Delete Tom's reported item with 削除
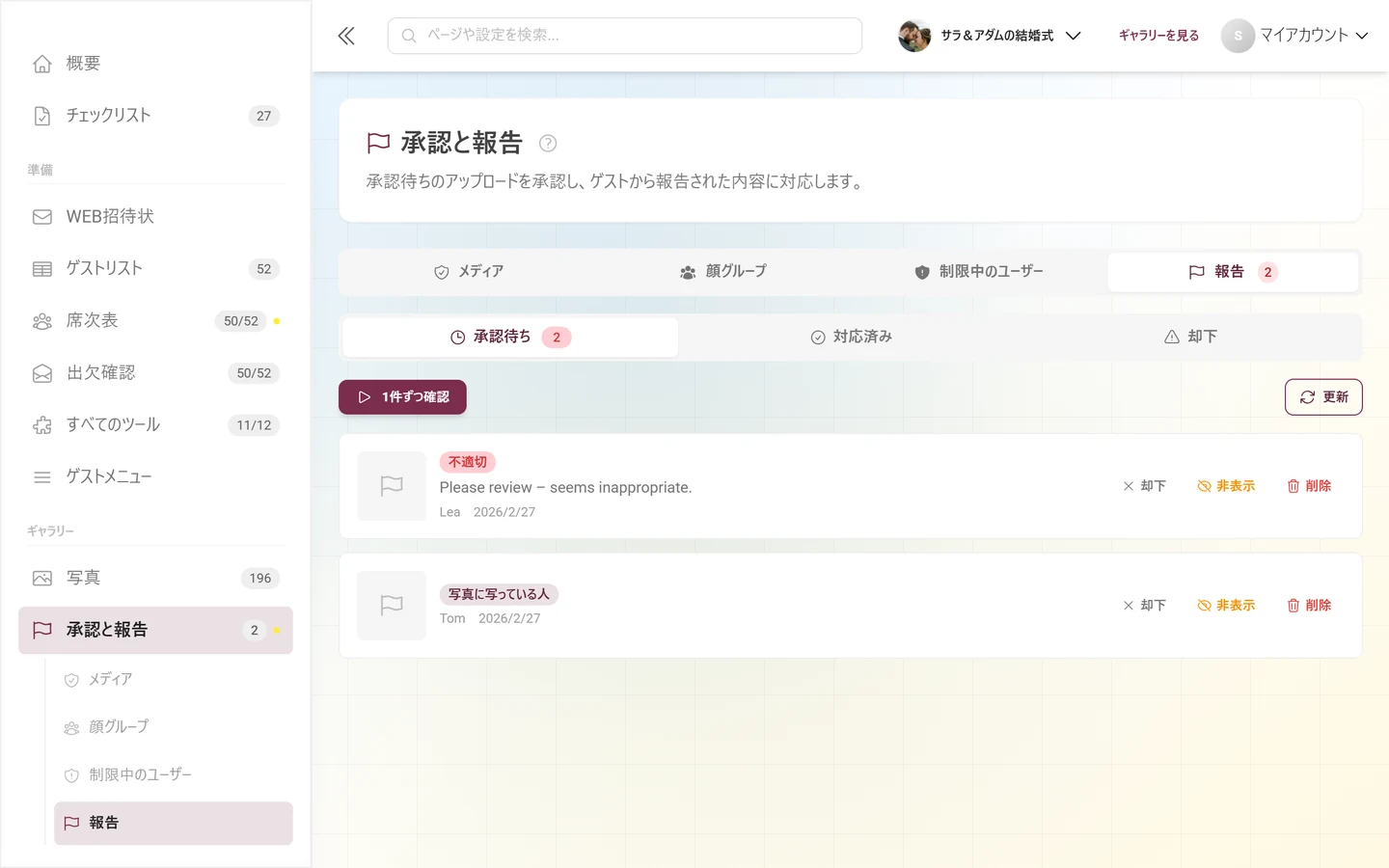 1309,606
